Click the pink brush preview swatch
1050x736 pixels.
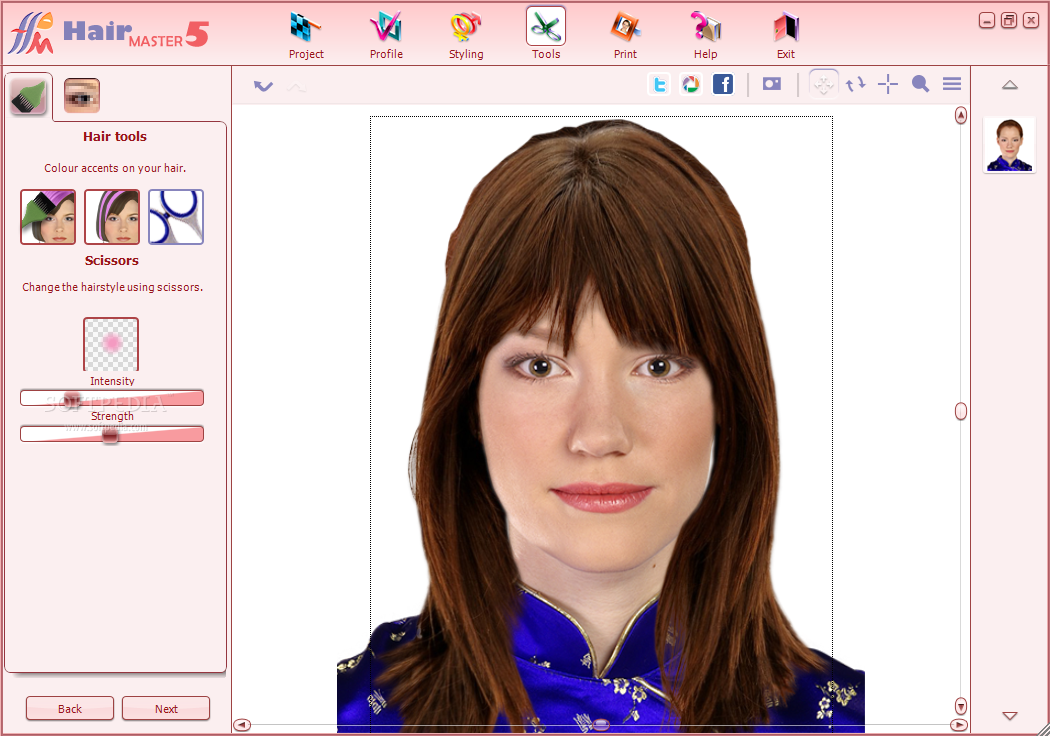[x=111, y=344]
